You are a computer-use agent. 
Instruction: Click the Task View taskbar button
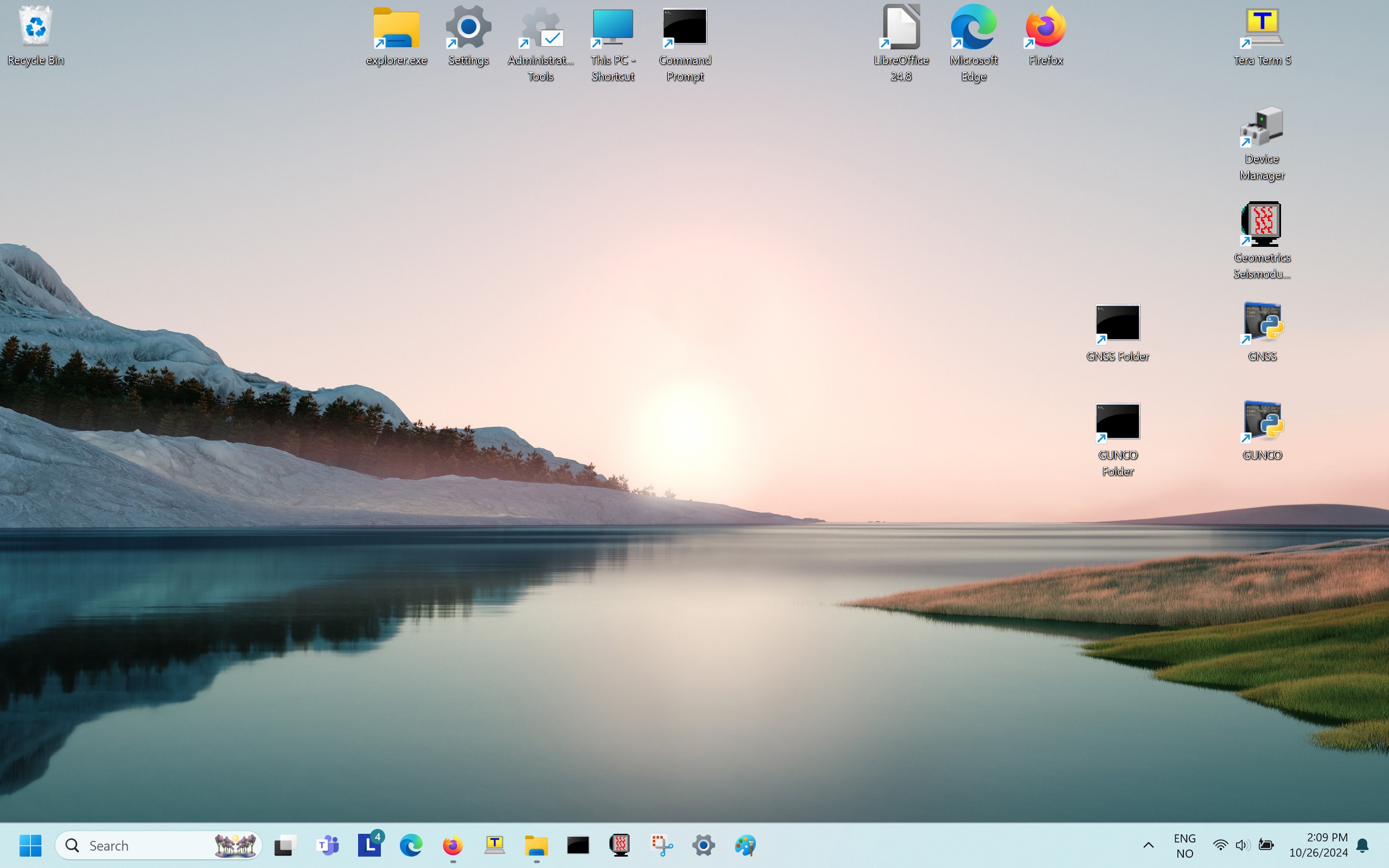click(285, 845)
